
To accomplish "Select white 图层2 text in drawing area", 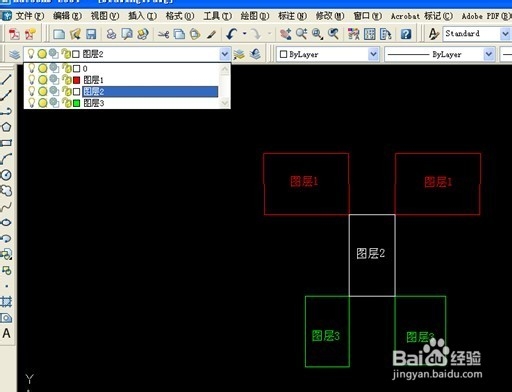I will (370, 253).
